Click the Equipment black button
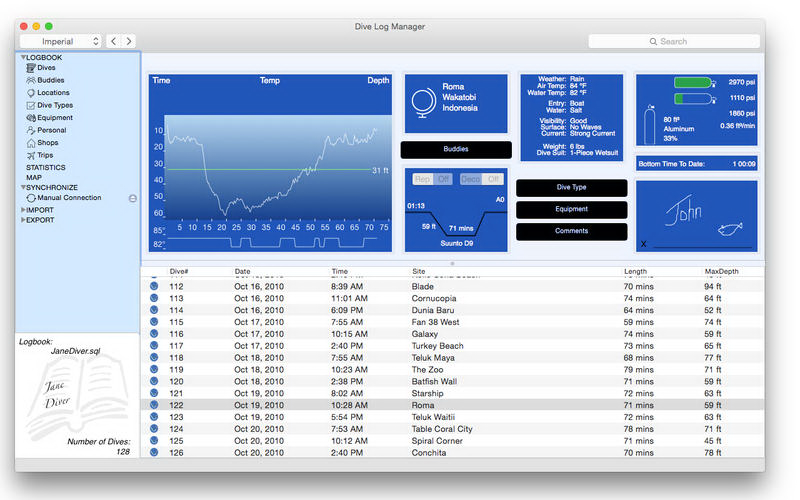The image size is (800, 500). tap(571, 209)
